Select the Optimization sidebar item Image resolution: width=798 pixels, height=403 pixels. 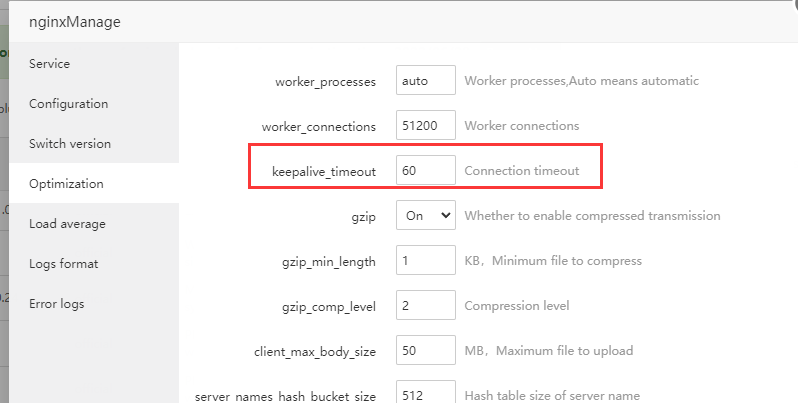[66, 184]
